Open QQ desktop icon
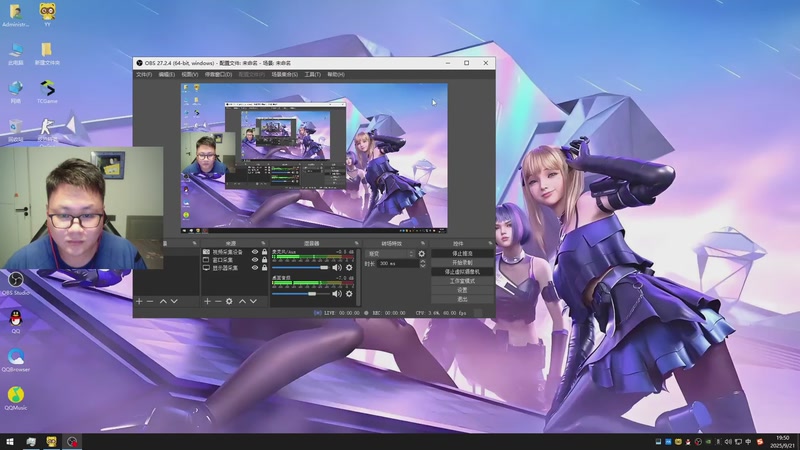This screenshot has height=450, width=800. [x=15, y=321]
